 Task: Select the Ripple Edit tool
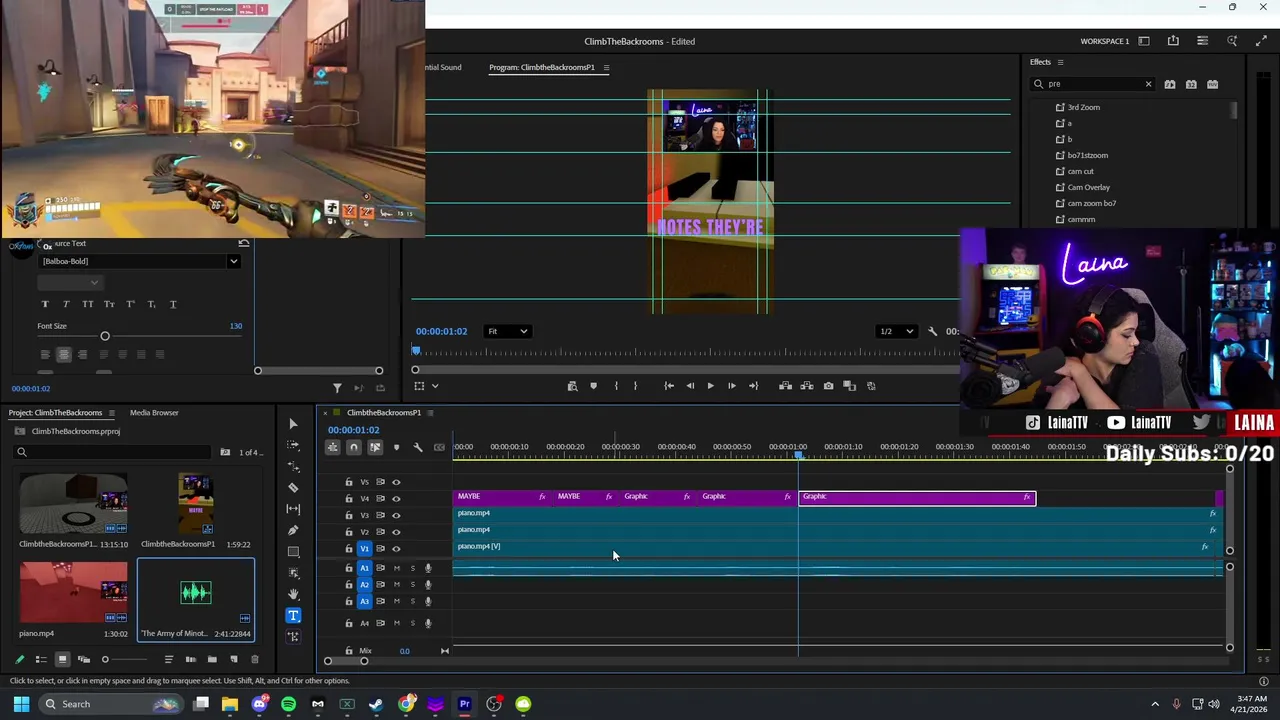tap(293, 466)
